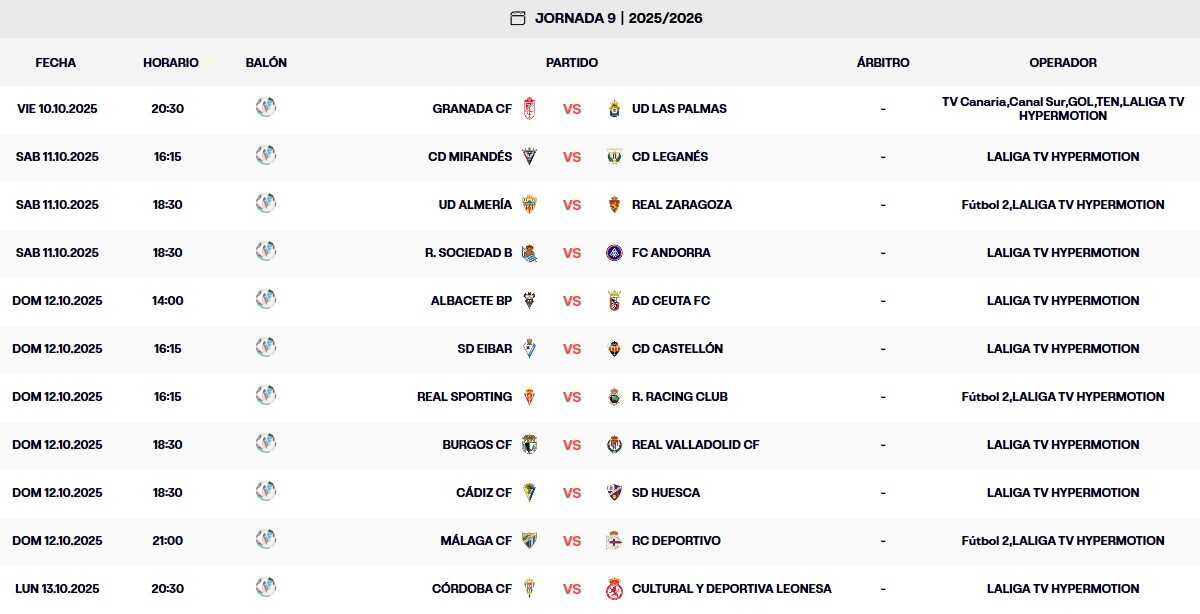Viewport: 1200px width, 614px height.
Task: Click the FC Andorra club crest
Action: tap(614, 252)
